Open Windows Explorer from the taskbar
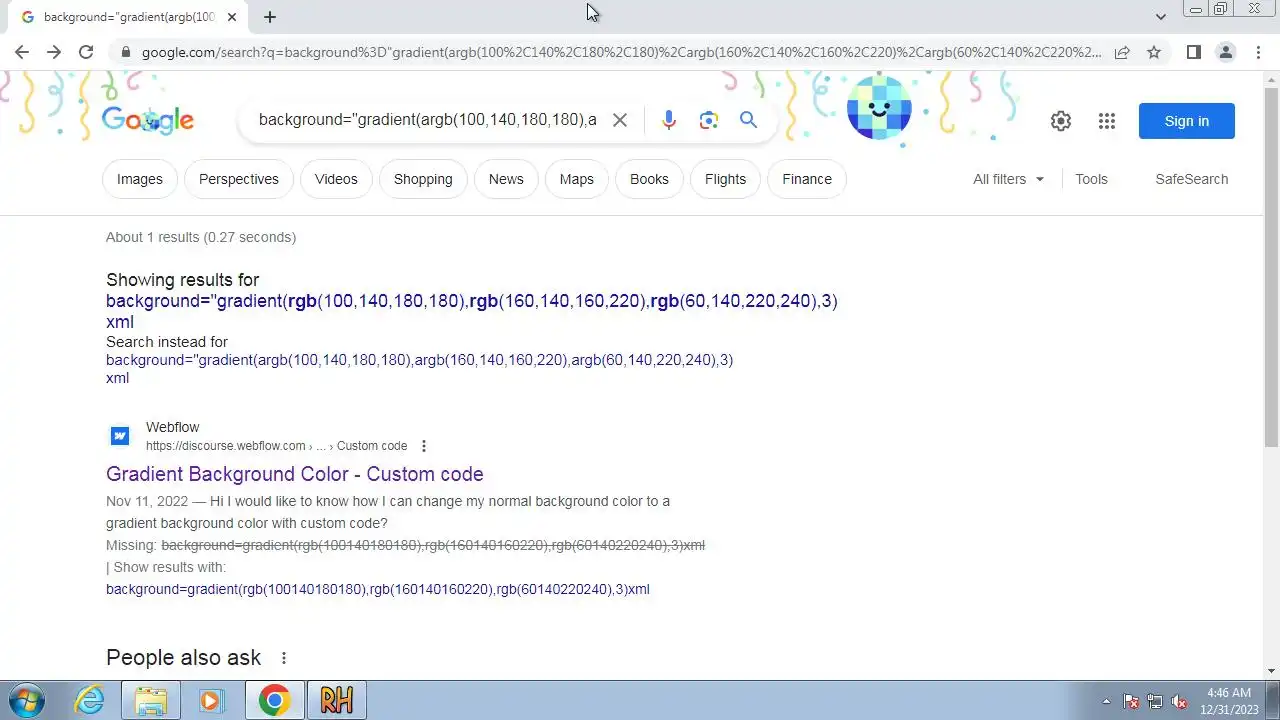Screen dimensions: 1280x720 (150, 700)
